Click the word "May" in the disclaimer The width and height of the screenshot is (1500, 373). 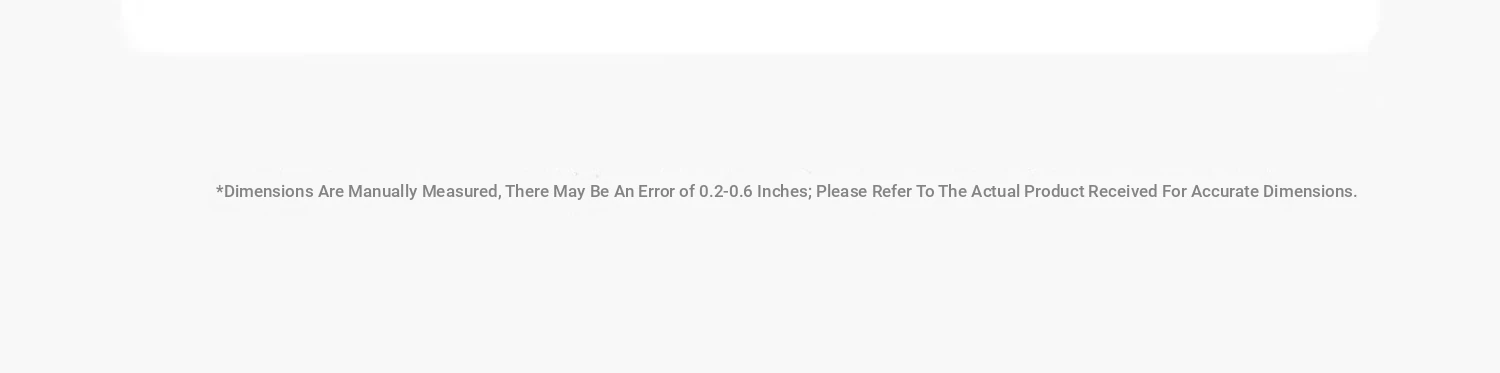(x=569, y=191)
